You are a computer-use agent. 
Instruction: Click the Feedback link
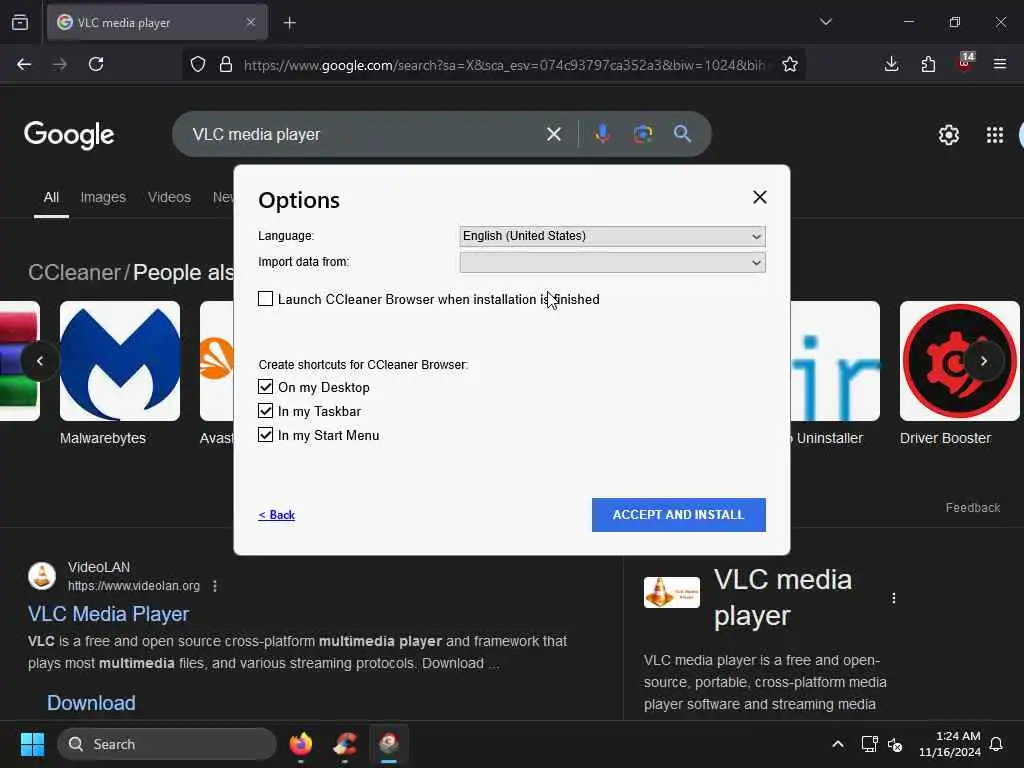click(x=972, y=507)
